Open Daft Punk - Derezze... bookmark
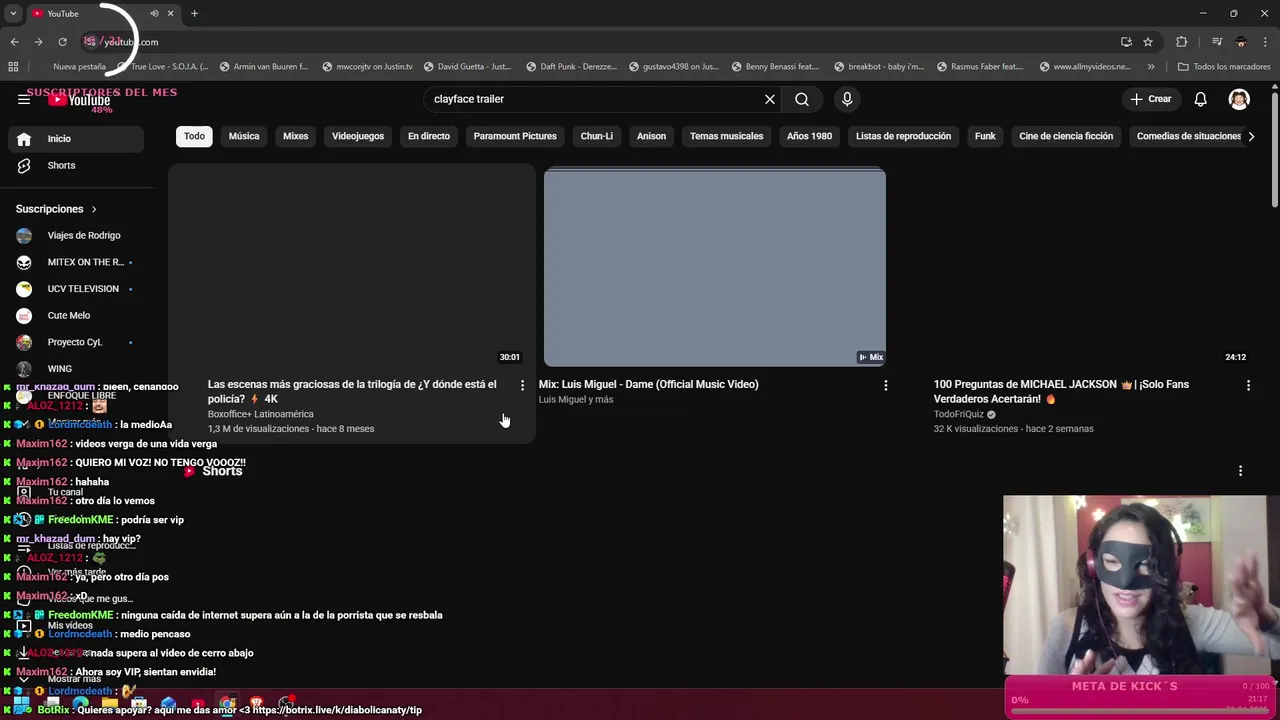The image size is (1280, 720). [x=571, y=67]
